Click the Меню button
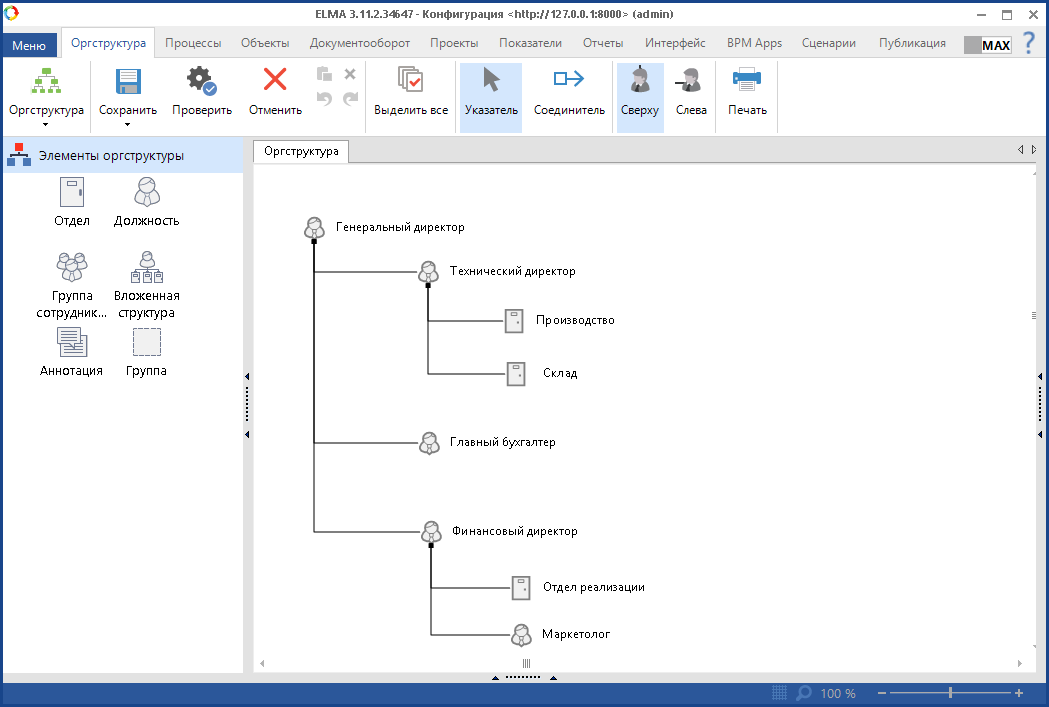1049x707 pixels. click(x=29, y=45)
